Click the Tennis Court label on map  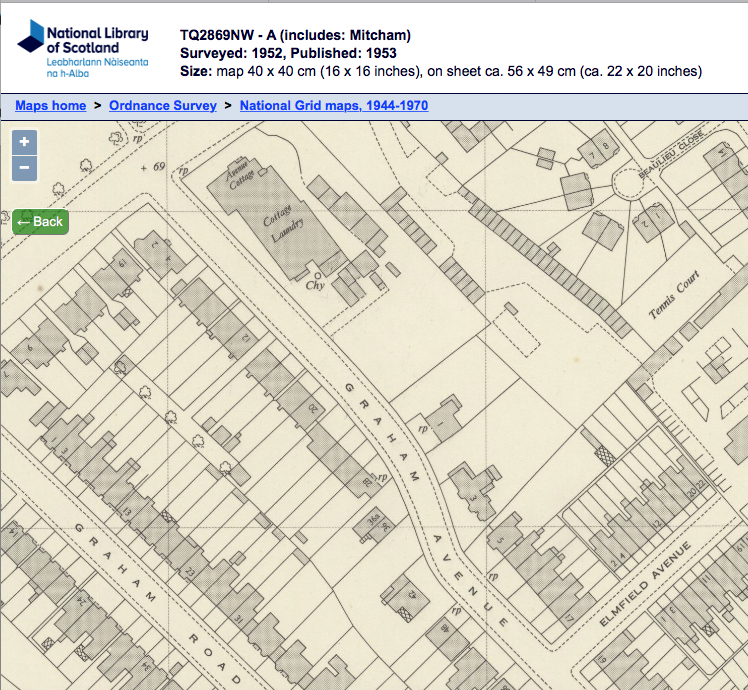(x=675, y=297)
